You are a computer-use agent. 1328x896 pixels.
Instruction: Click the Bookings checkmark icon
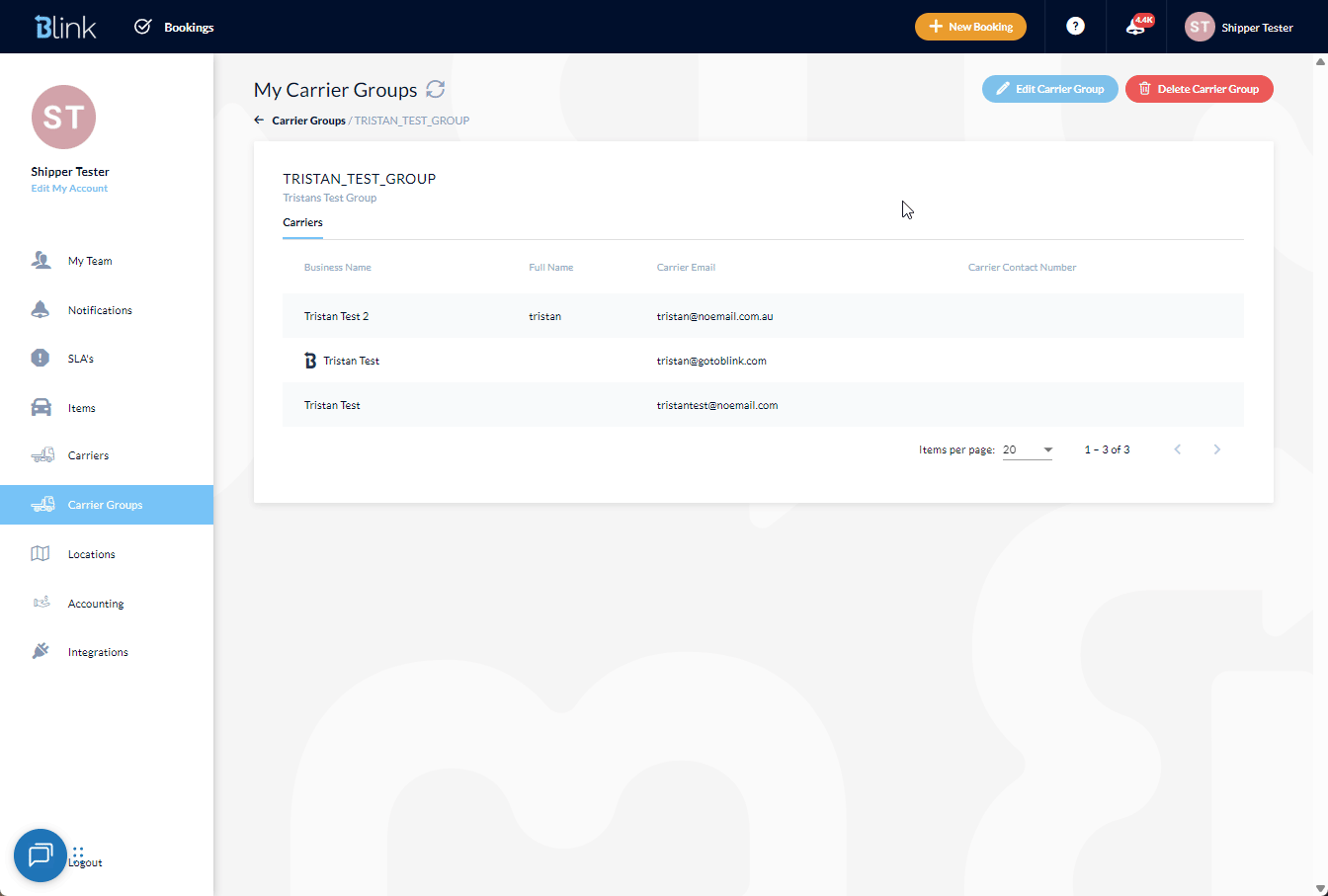[143, 27]
